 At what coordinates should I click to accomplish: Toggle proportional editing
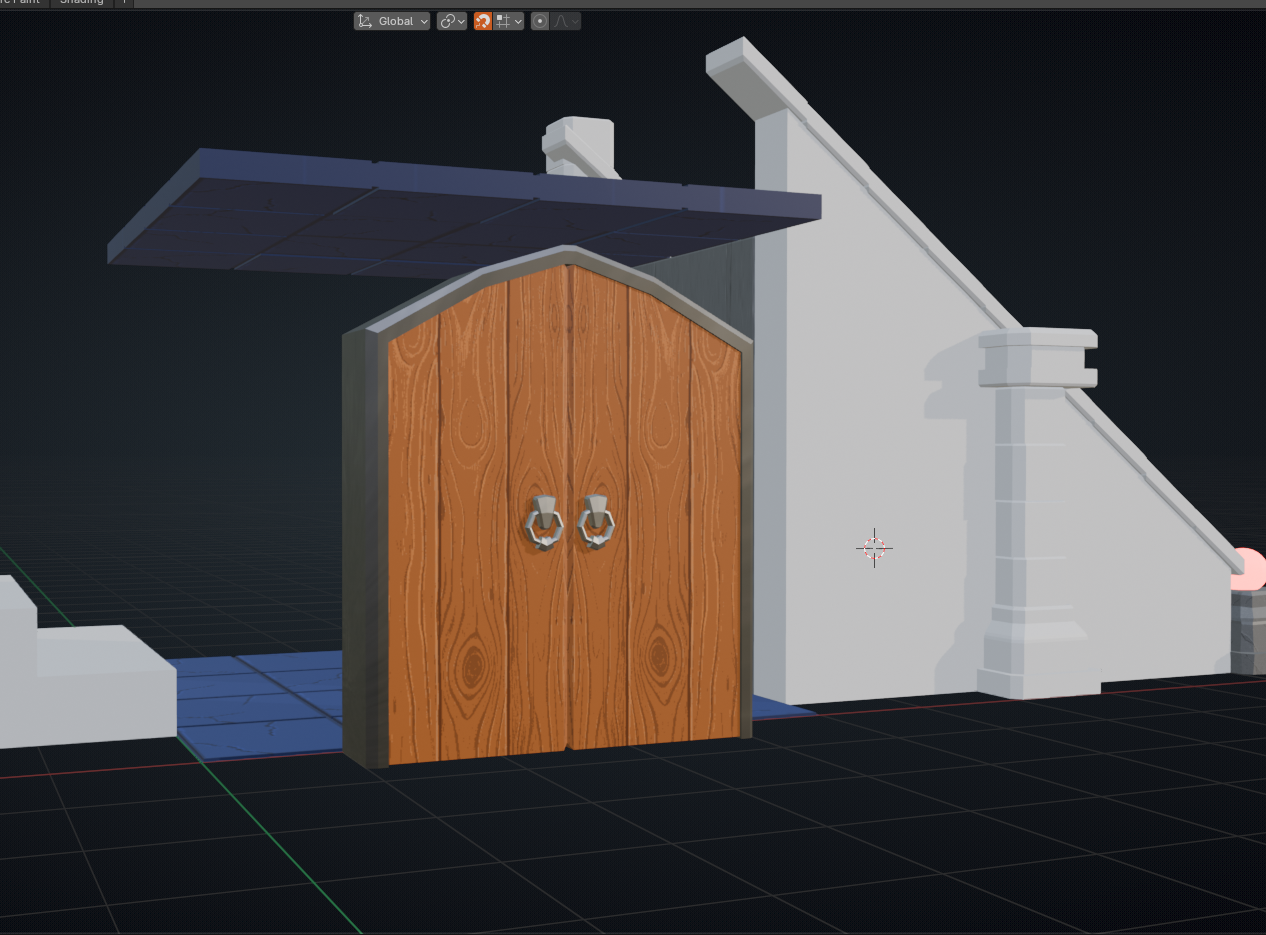click(540, 21)
